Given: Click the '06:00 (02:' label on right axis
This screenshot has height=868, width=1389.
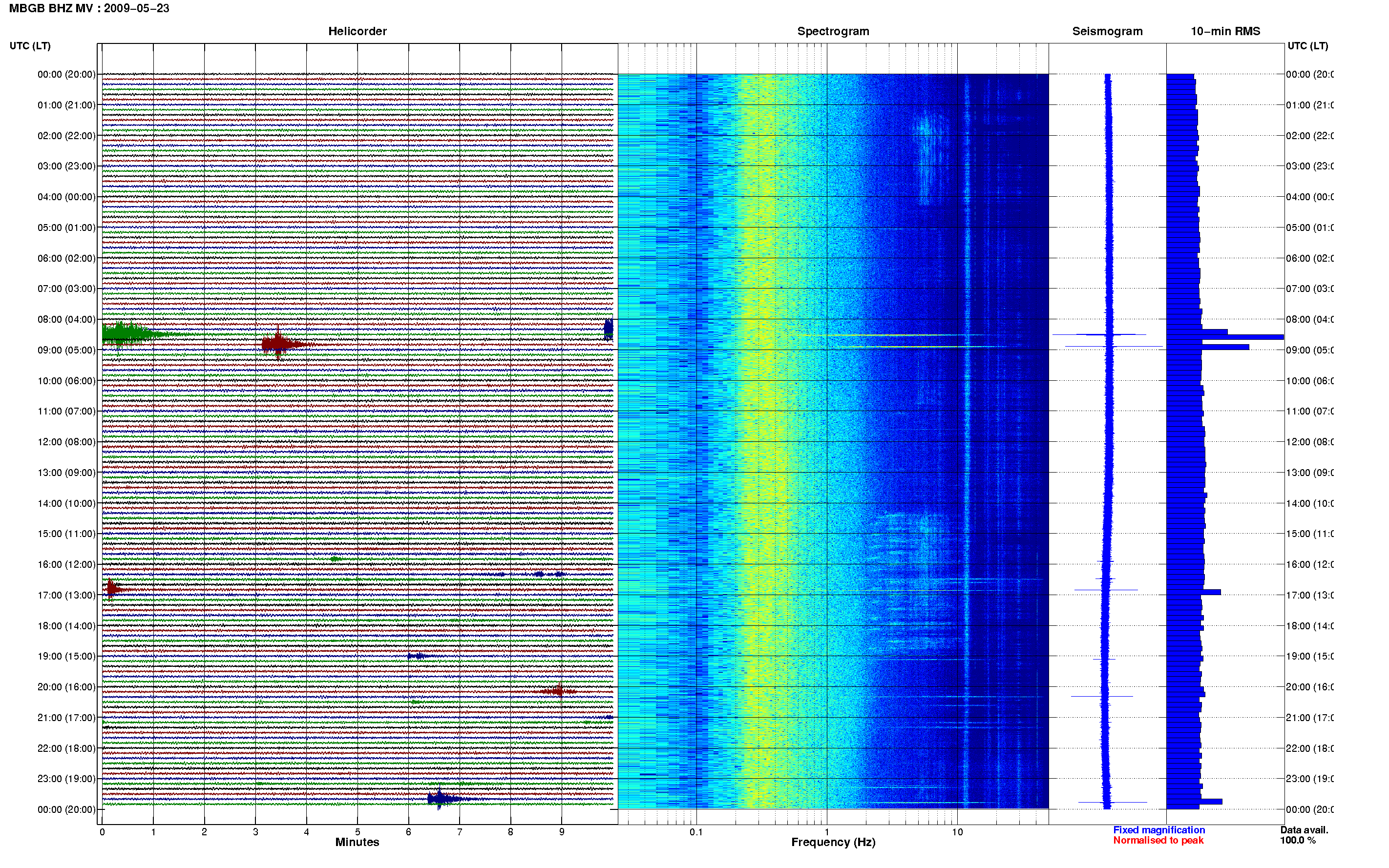Looking at the screenshot, I should click(1310, 258).
